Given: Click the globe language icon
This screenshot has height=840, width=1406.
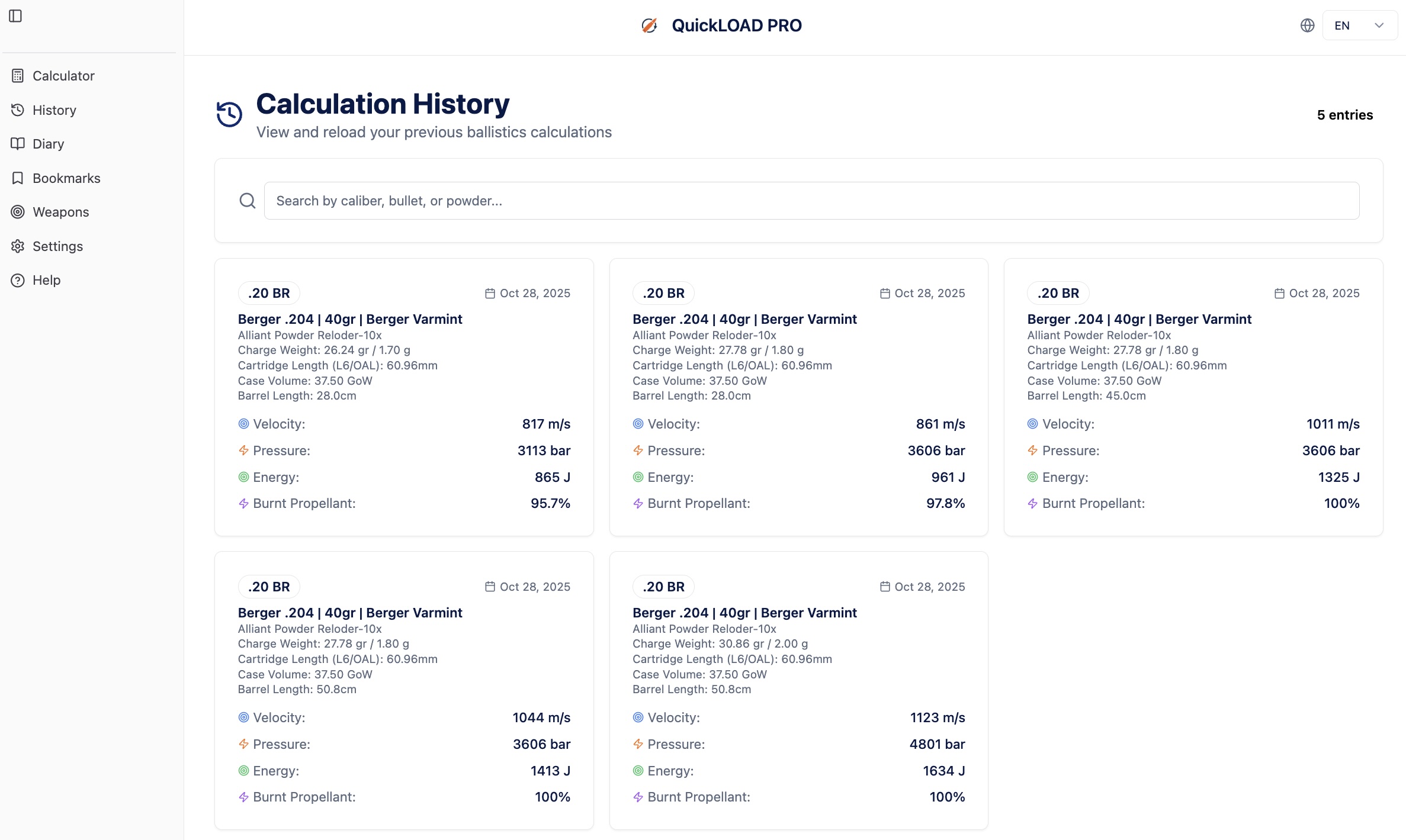Looking at the screenshot, I should tap(1307, 25).
